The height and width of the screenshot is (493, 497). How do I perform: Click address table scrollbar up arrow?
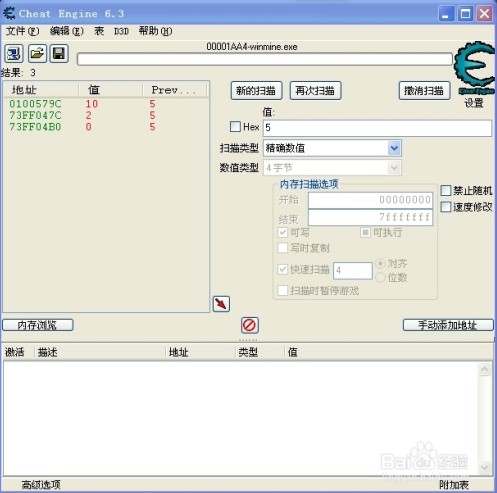click(484, 369)
